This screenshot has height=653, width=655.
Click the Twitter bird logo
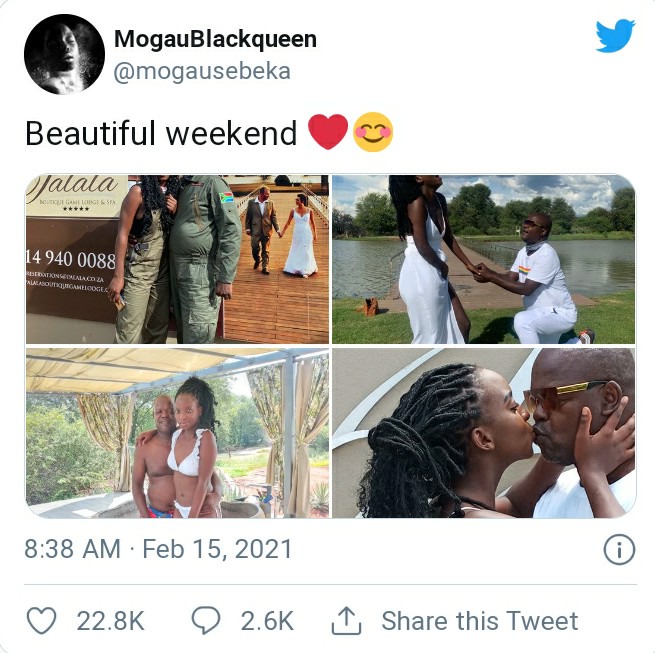coord(615,36)
